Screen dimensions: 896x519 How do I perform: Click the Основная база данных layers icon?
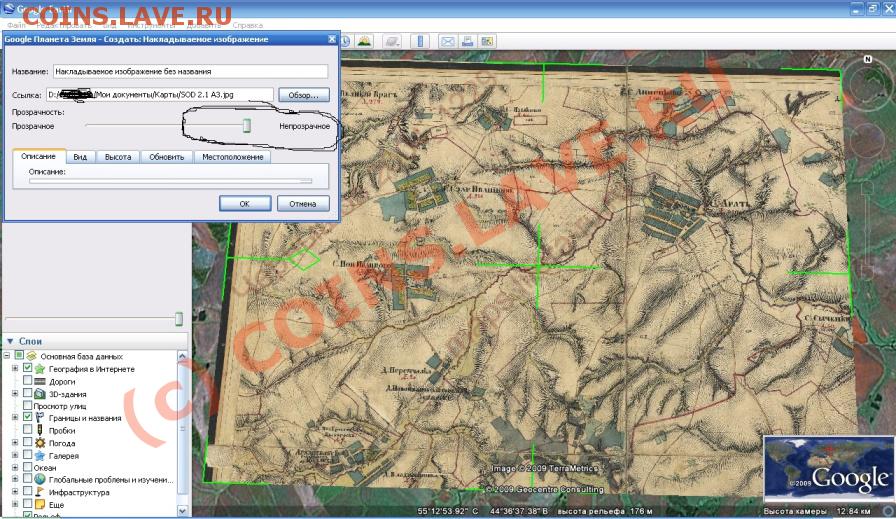point(32,356)
